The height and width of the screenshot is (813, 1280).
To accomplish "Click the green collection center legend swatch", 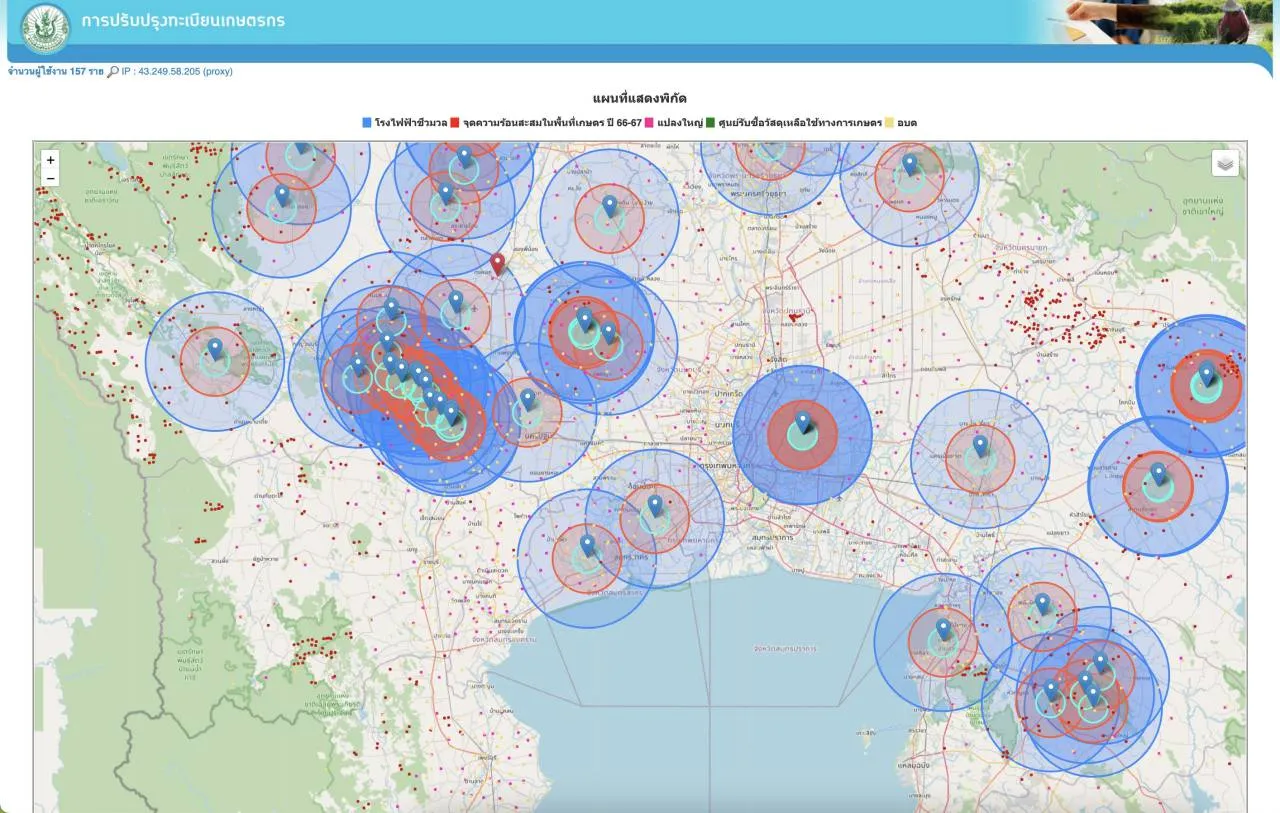I will tap(711, 123).
